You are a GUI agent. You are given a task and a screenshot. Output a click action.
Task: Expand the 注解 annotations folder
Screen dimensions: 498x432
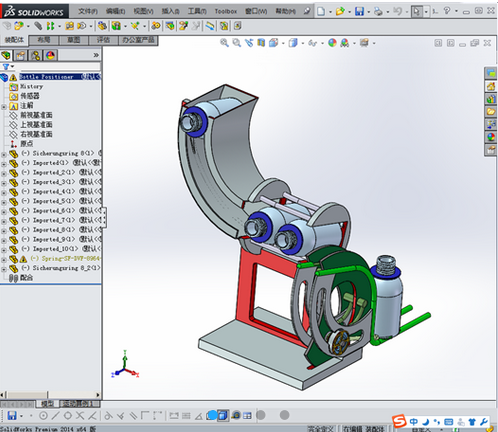click(x=4, y=107)
